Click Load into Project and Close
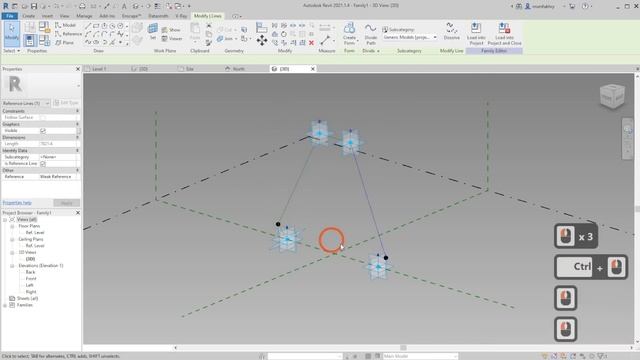640x360 pixels. [504, 33]
